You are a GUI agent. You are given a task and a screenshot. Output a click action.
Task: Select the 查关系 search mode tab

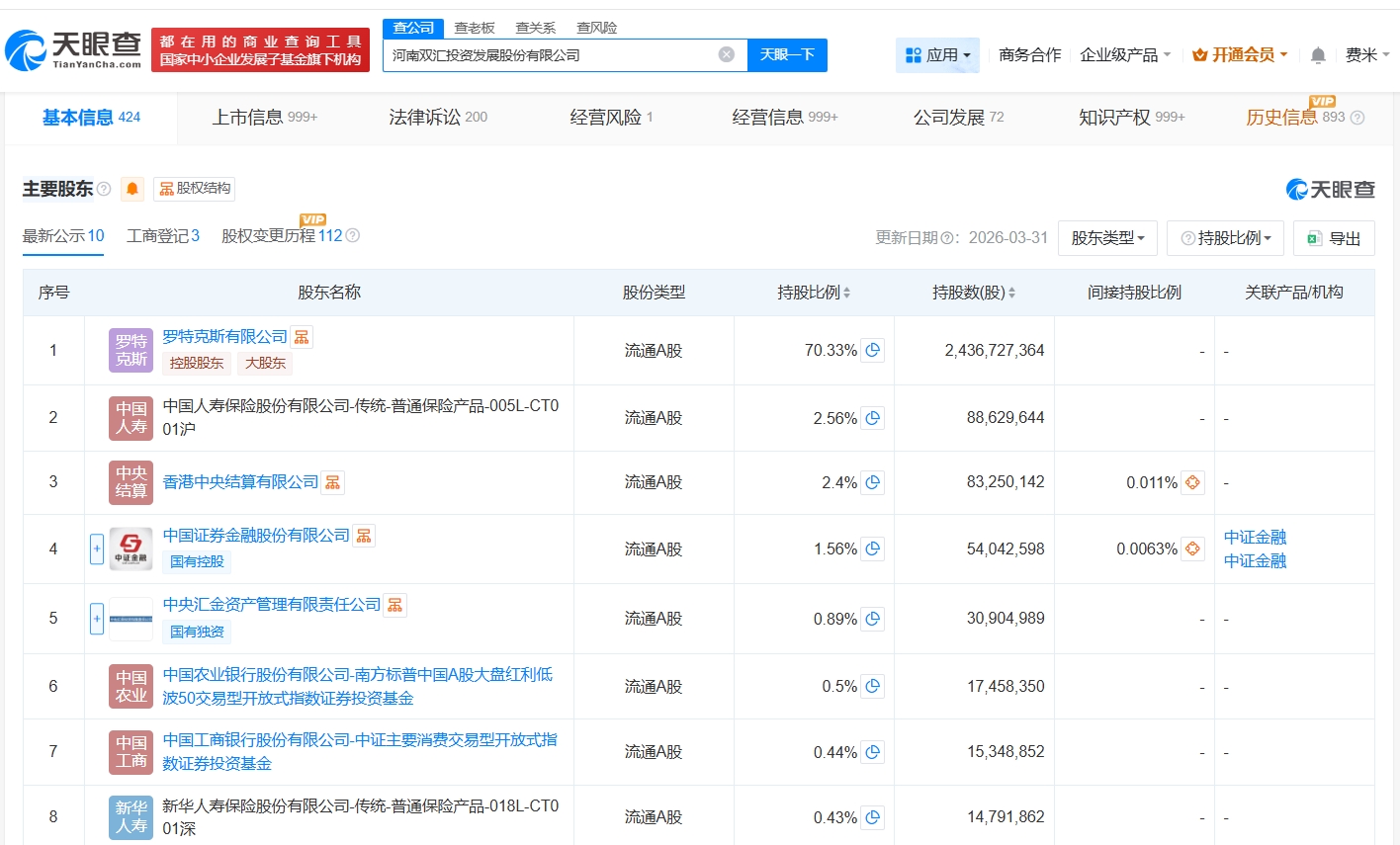point(536,28)
